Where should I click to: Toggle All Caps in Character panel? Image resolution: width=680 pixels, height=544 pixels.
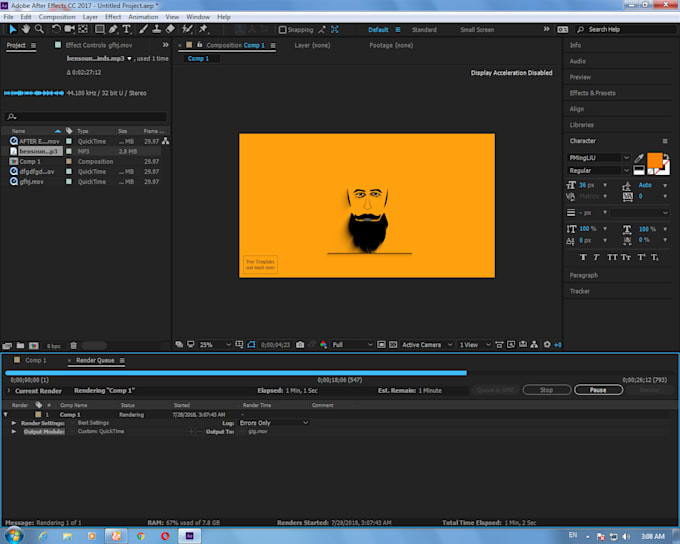[612, 257]
